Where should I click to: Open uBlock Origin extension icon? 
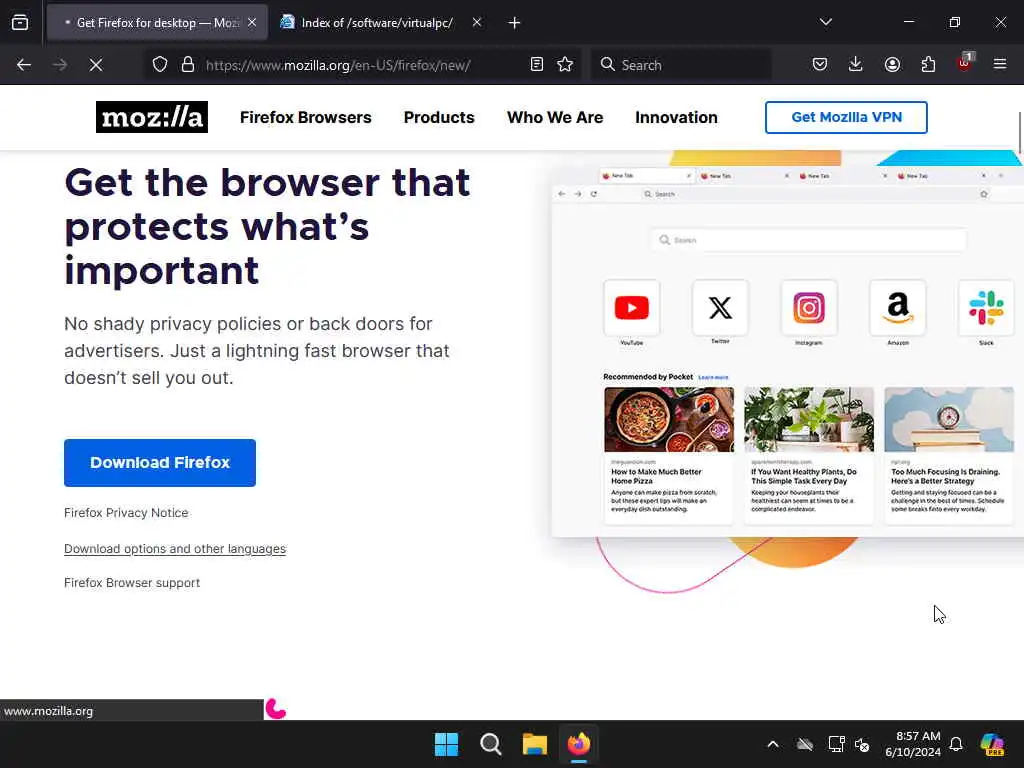pyautogui.click(x=964, y=63)
